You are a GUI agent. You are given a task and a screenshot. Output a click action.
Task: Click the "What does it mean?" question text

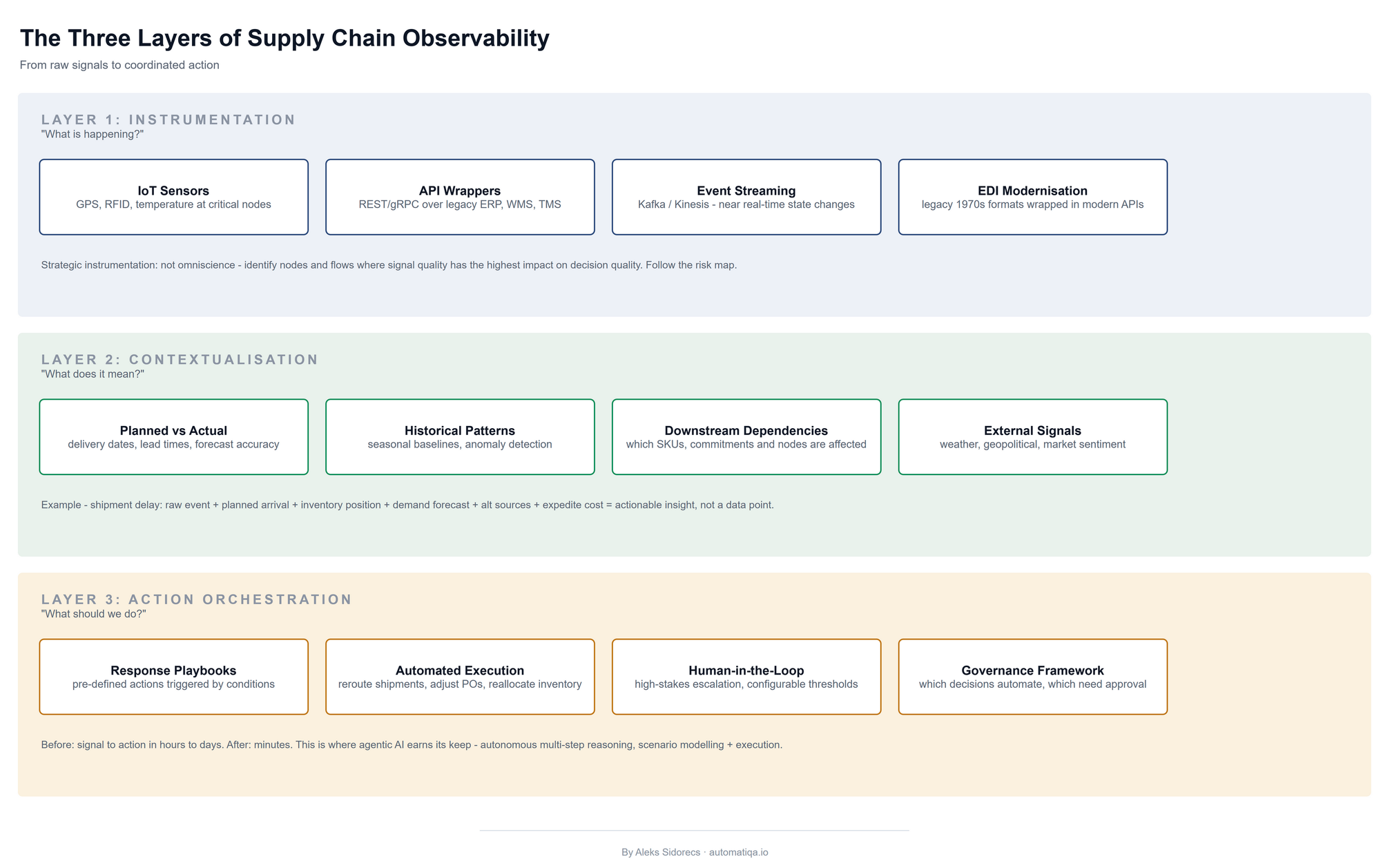pyautogui.click(x=93, y=374)
